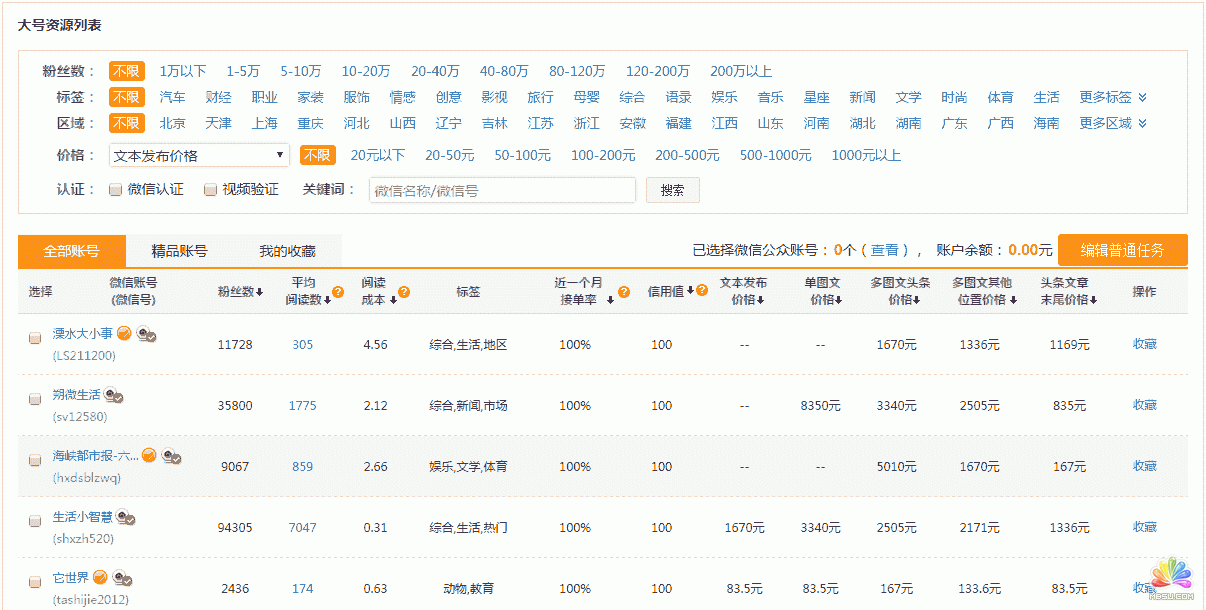The width and height of the screenshot is (1206, 610).
Task: Sort the table by 粉丝数 arrow
Action: [x=261, y=292]
